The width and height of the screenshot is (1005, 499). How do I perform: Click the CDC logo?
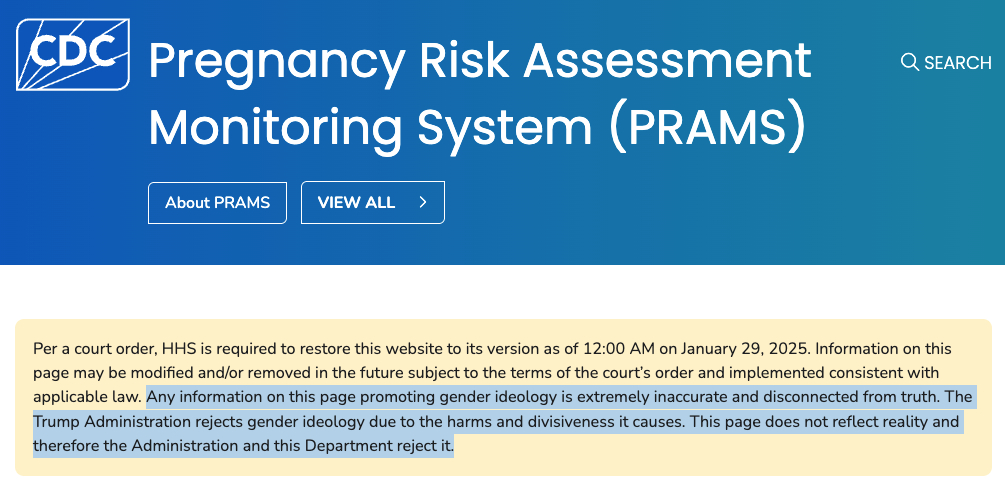(x=72, y=52)
